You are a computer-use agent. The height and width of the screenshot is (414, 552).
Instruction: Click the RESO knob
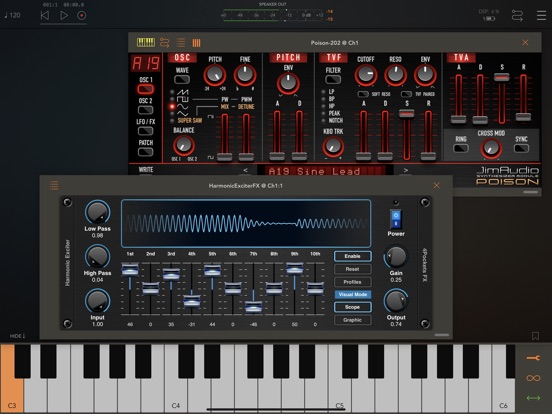(x=395, y=75)
